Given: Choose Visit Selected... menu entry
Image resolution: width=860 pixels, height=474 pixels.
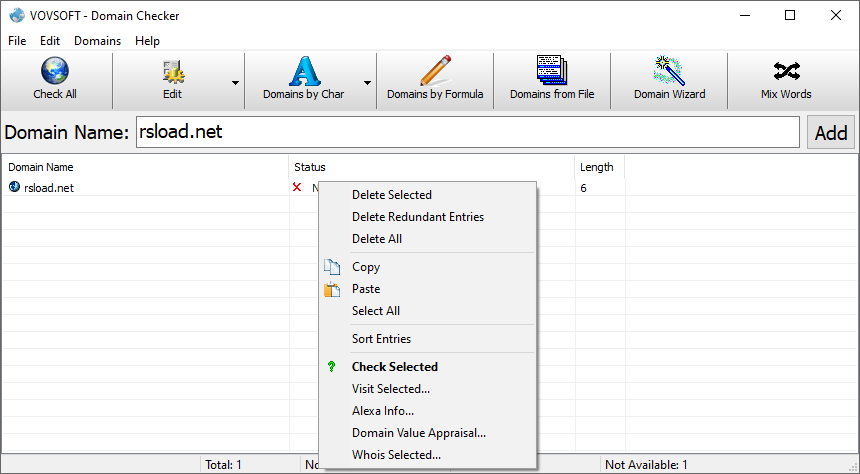Looking at the screenshot, I should pyautogui.click(x=427, y=388).
